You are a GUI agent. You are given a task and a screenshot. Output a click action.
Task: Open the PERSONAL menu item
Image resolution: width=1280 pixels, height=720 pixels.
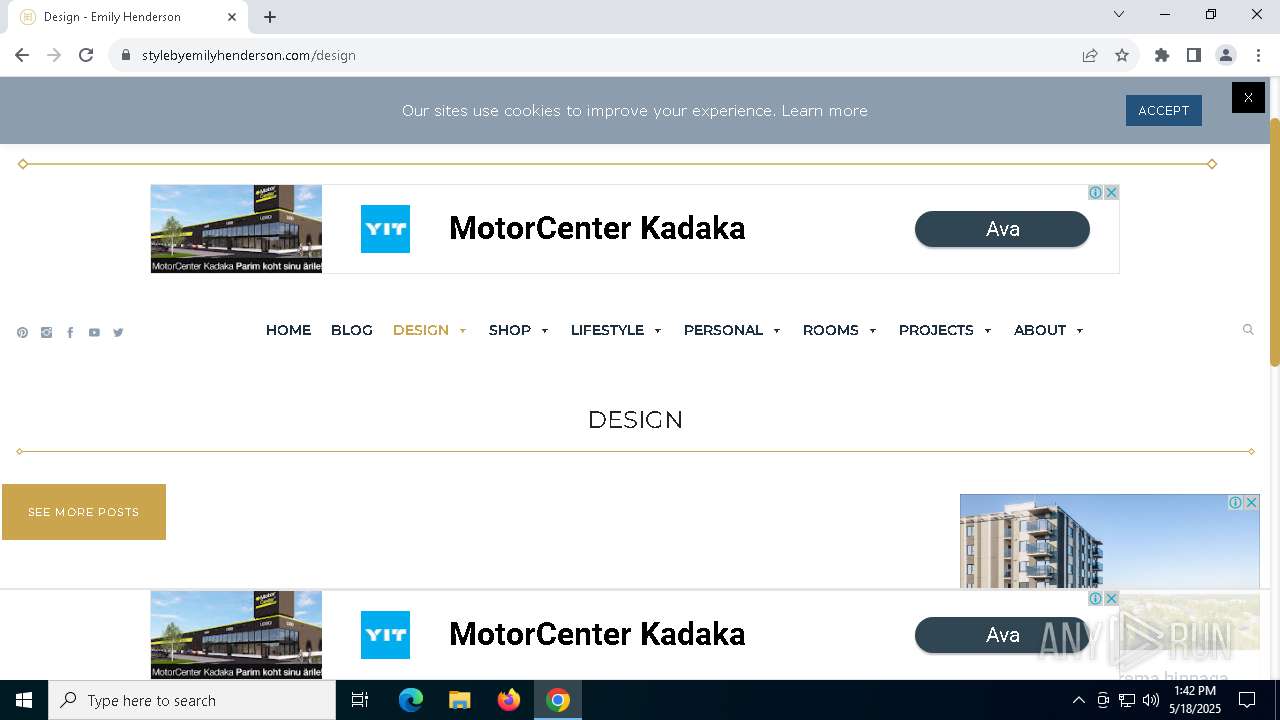pos(723,330)
